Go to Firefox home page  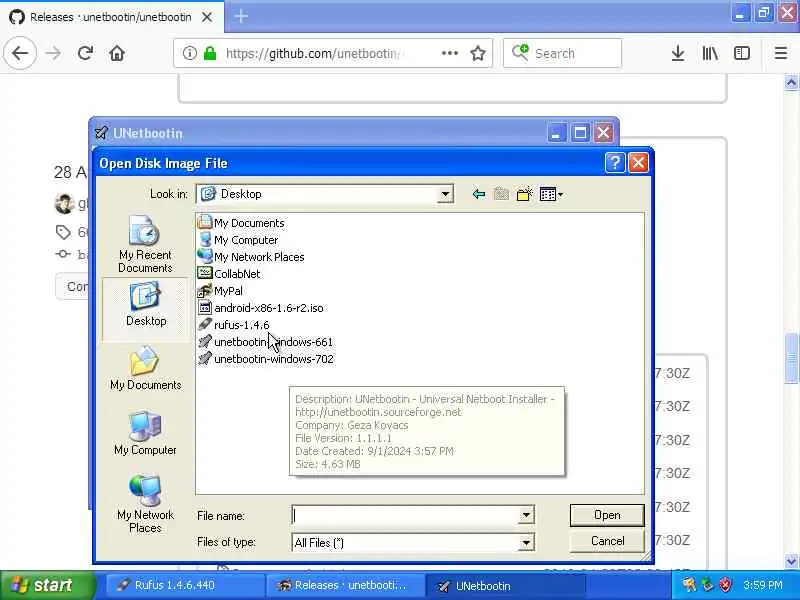117,53
